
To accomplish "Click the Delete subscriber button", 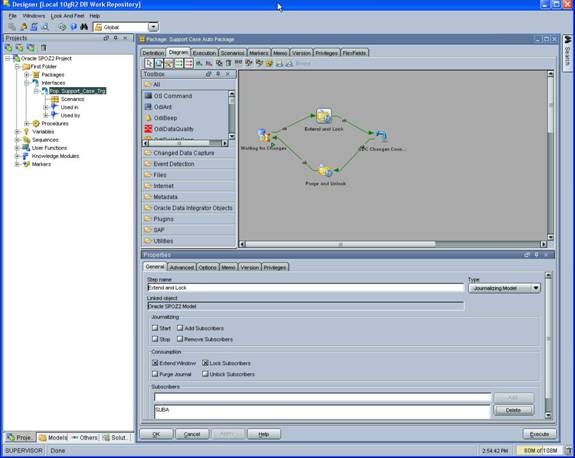I will tap(513, 410).
